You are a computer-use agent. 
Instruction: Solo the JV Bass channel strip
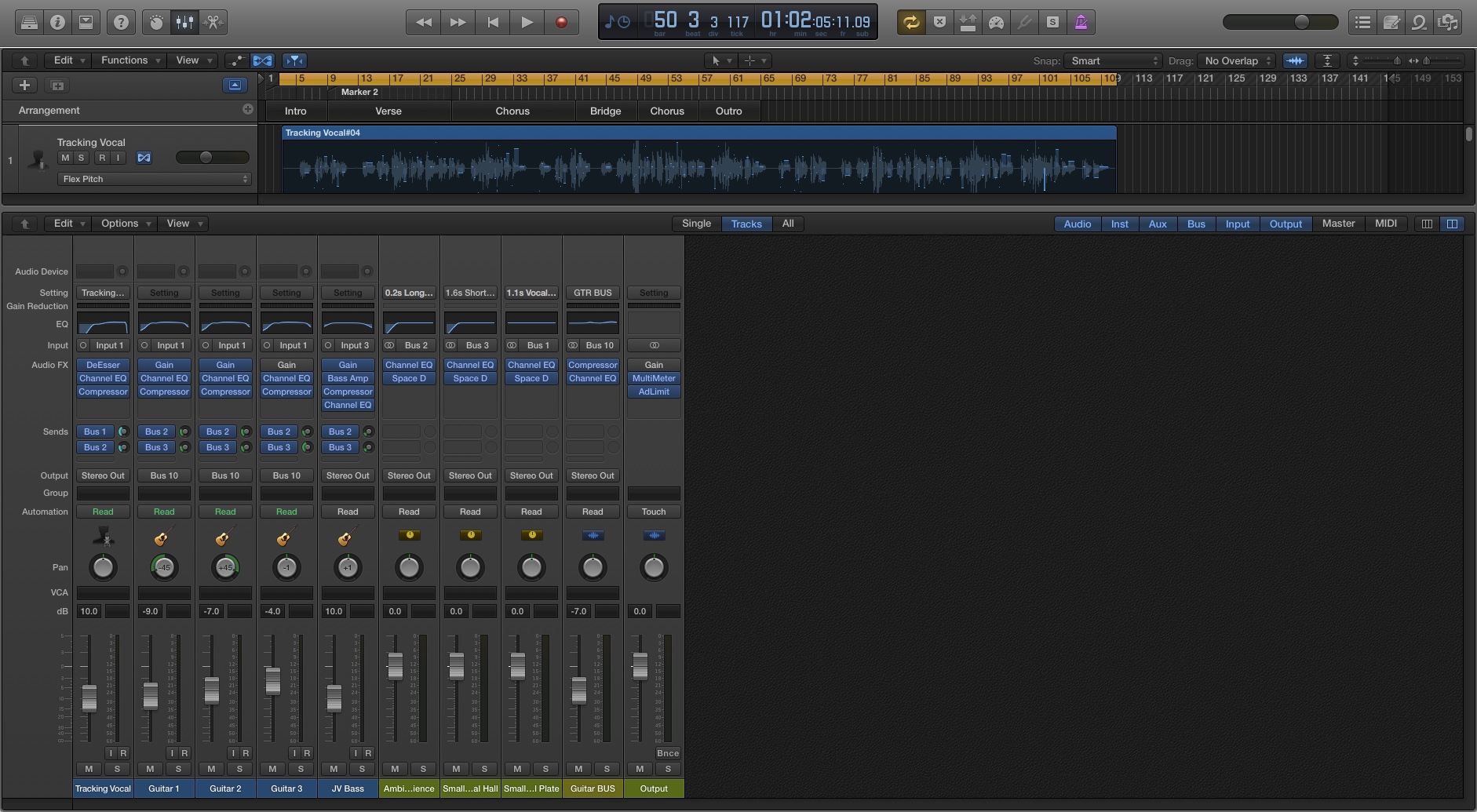(x=362, y=769)
